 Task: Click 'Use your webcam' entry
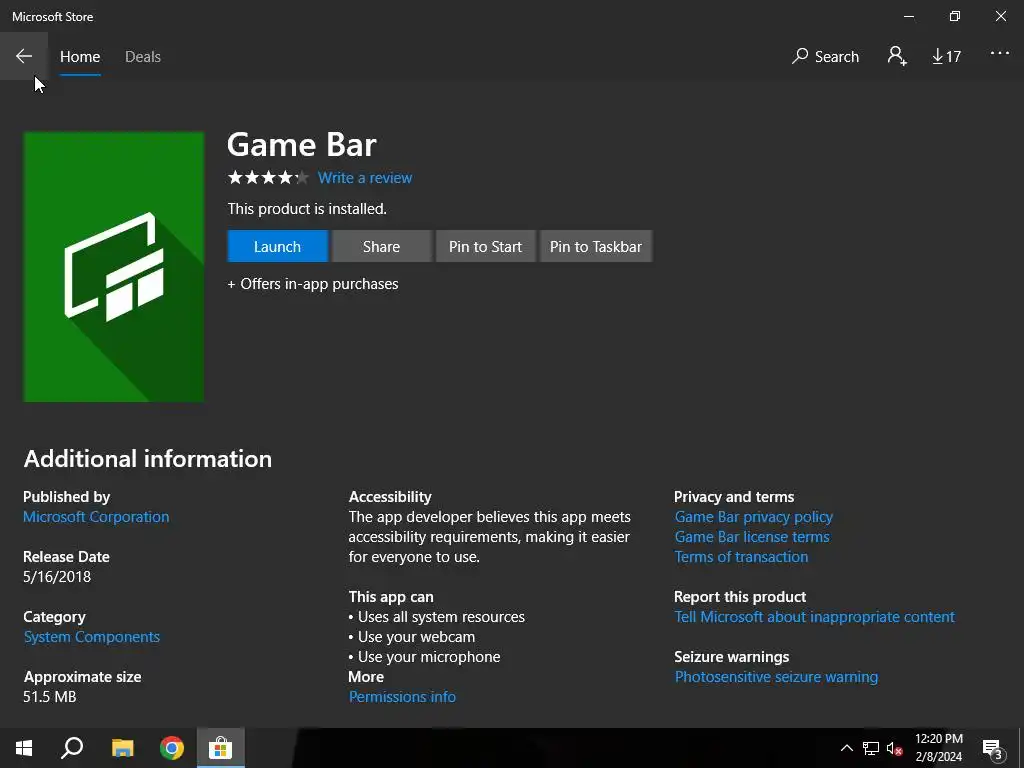pos(411,637)
